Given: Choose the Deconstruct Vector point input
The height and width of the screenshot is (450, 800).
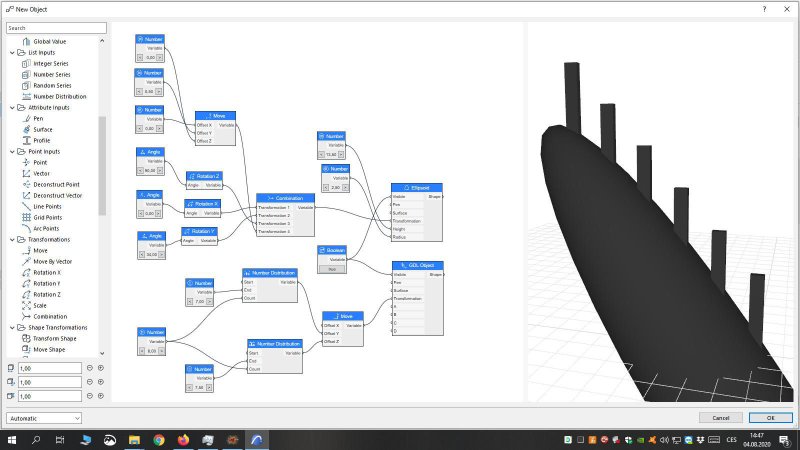Looking at the screenshot, I should (58, 195).
